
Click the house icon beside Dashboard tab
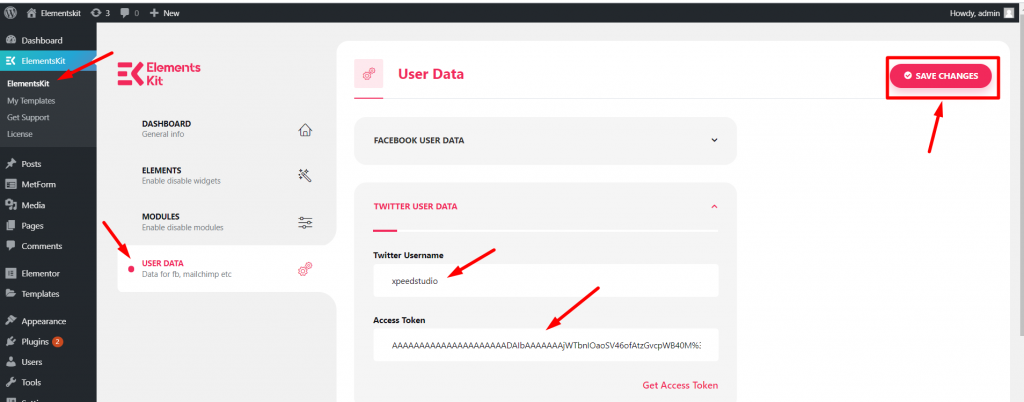(x=305, y=129)
